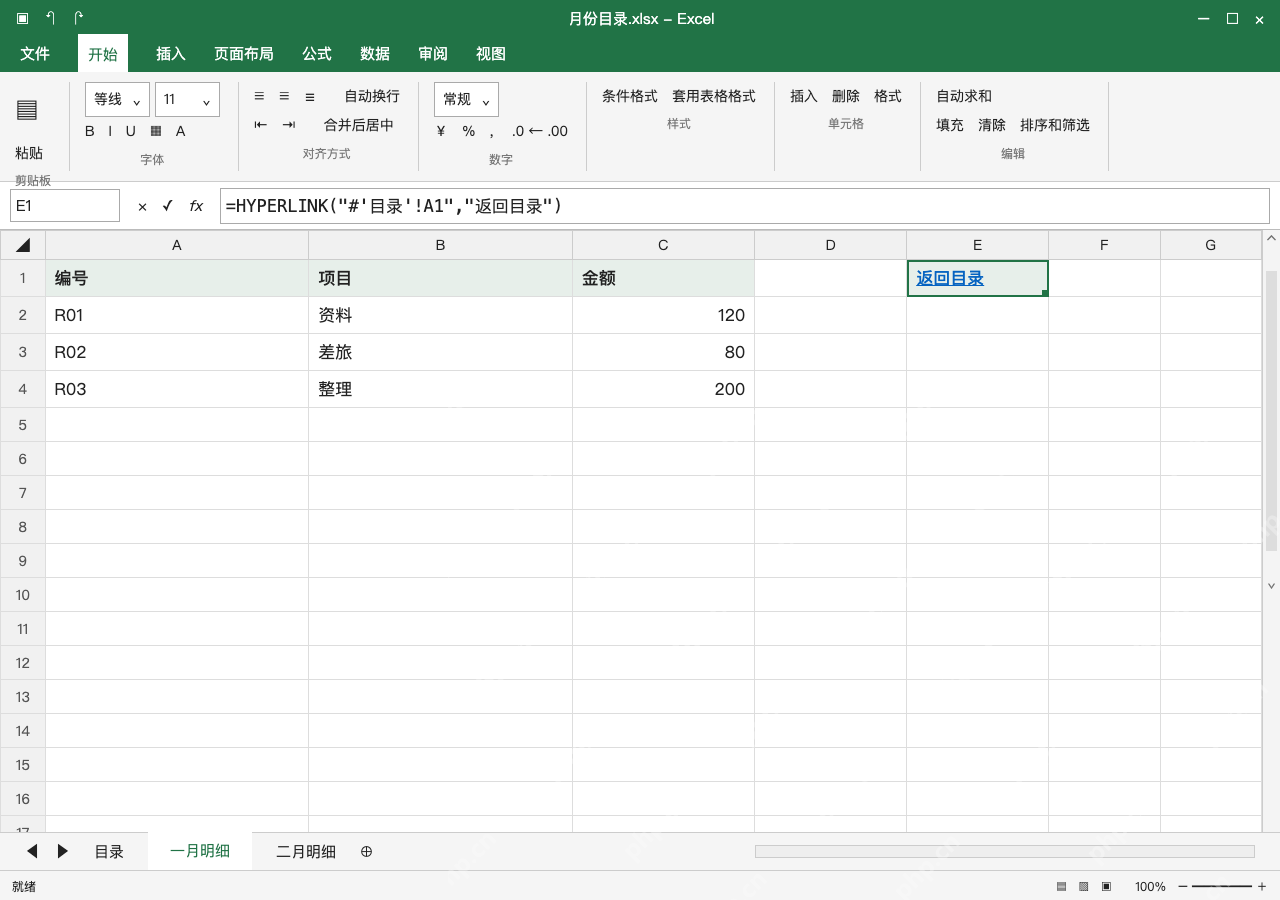This screenshot has height=900, width=1280.
Task: Open the 条件格式 conditional formatting menu
Action: 630,96
